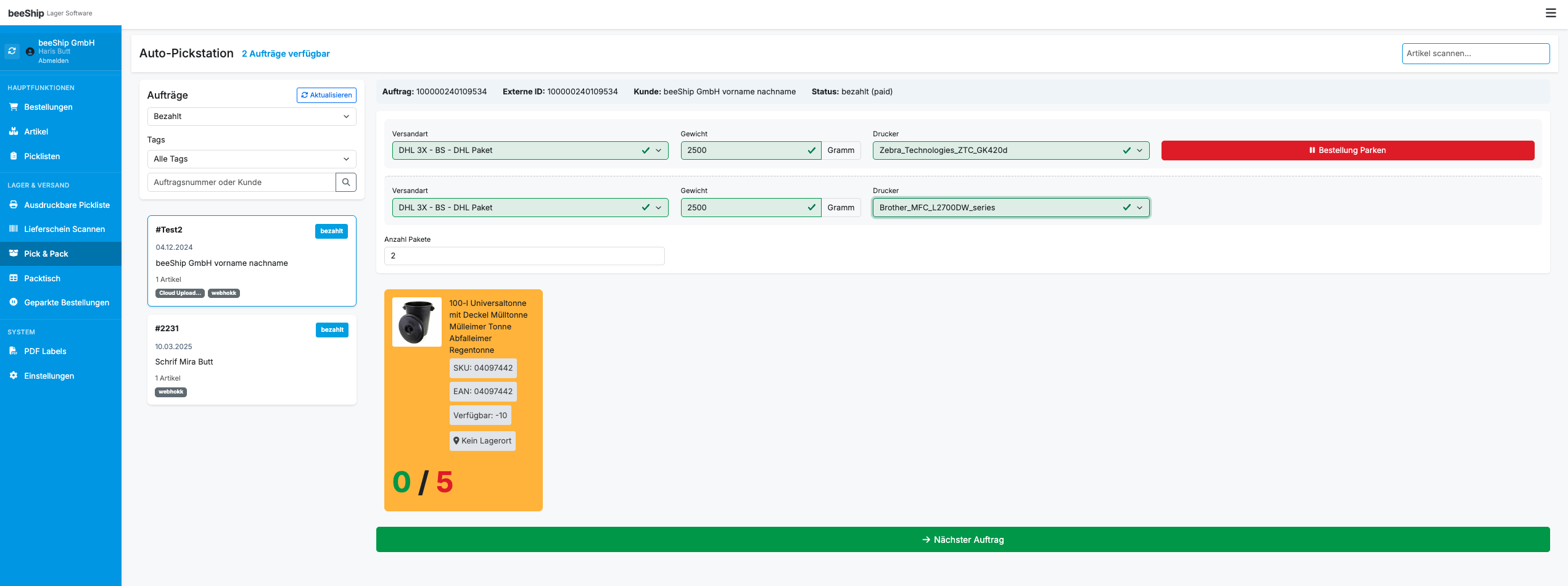This screenshot has height=586, width=1568.
Task: Expand the Alle Tags dropdown
Action: point(252,159)
